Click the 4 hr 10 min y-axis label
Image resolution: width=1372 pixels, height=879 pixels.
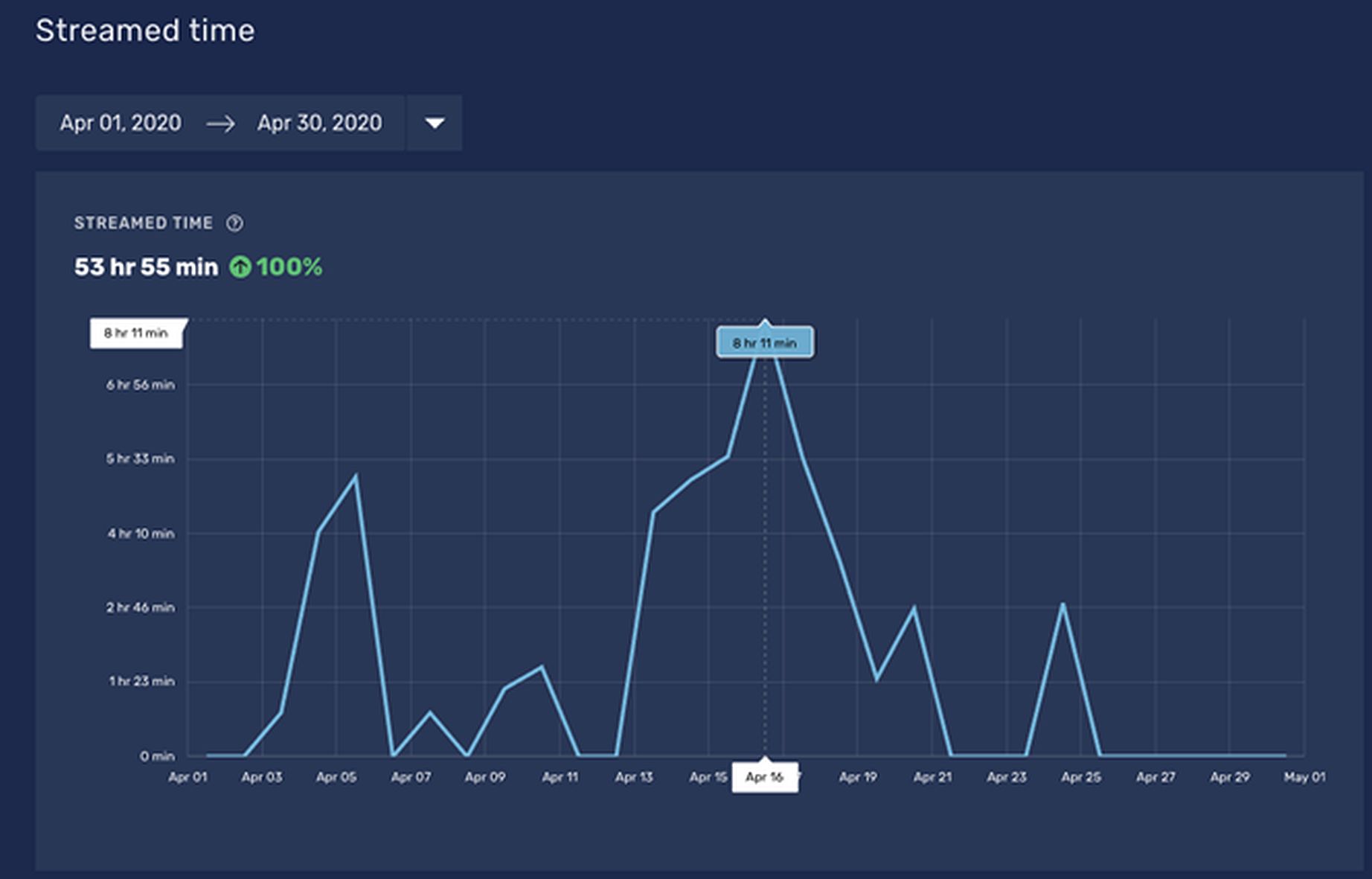pos(141,534)
